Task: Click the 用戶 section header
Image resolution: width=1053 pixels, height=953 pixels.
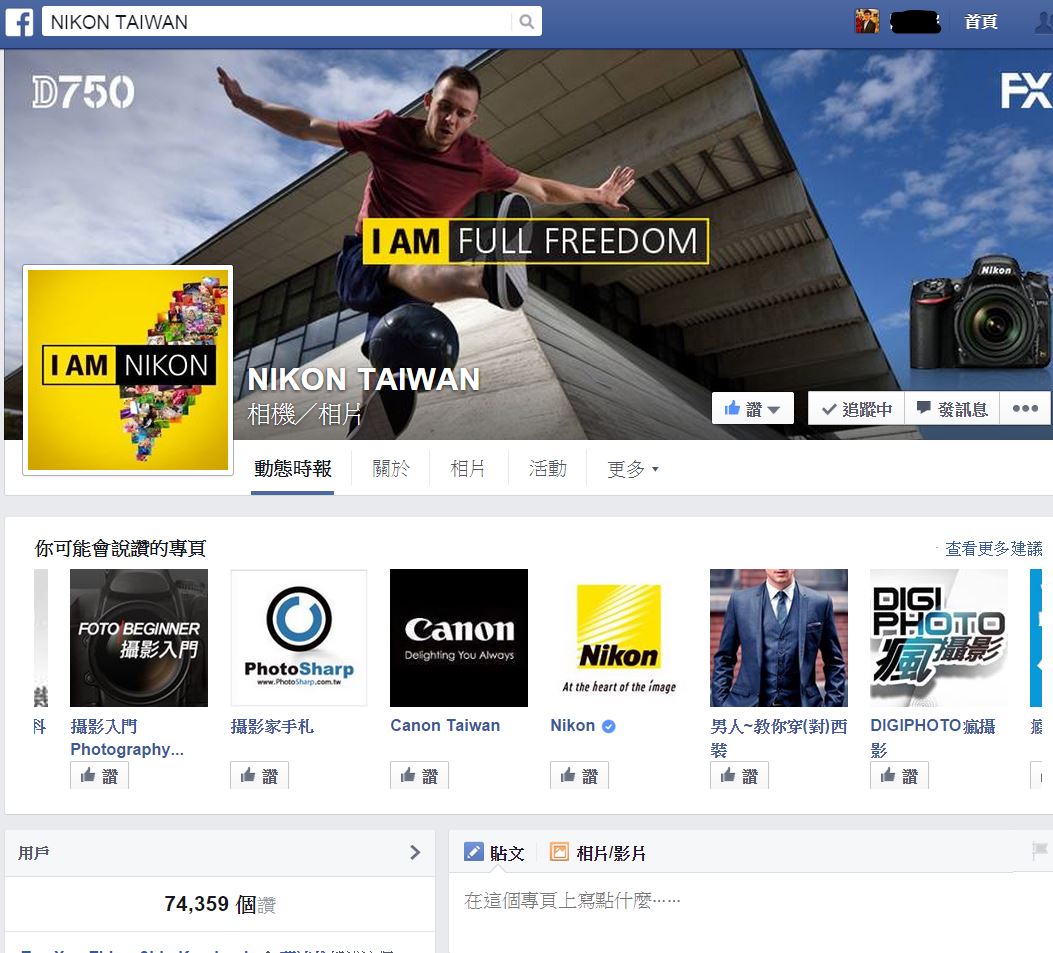Action: [220, 853]
